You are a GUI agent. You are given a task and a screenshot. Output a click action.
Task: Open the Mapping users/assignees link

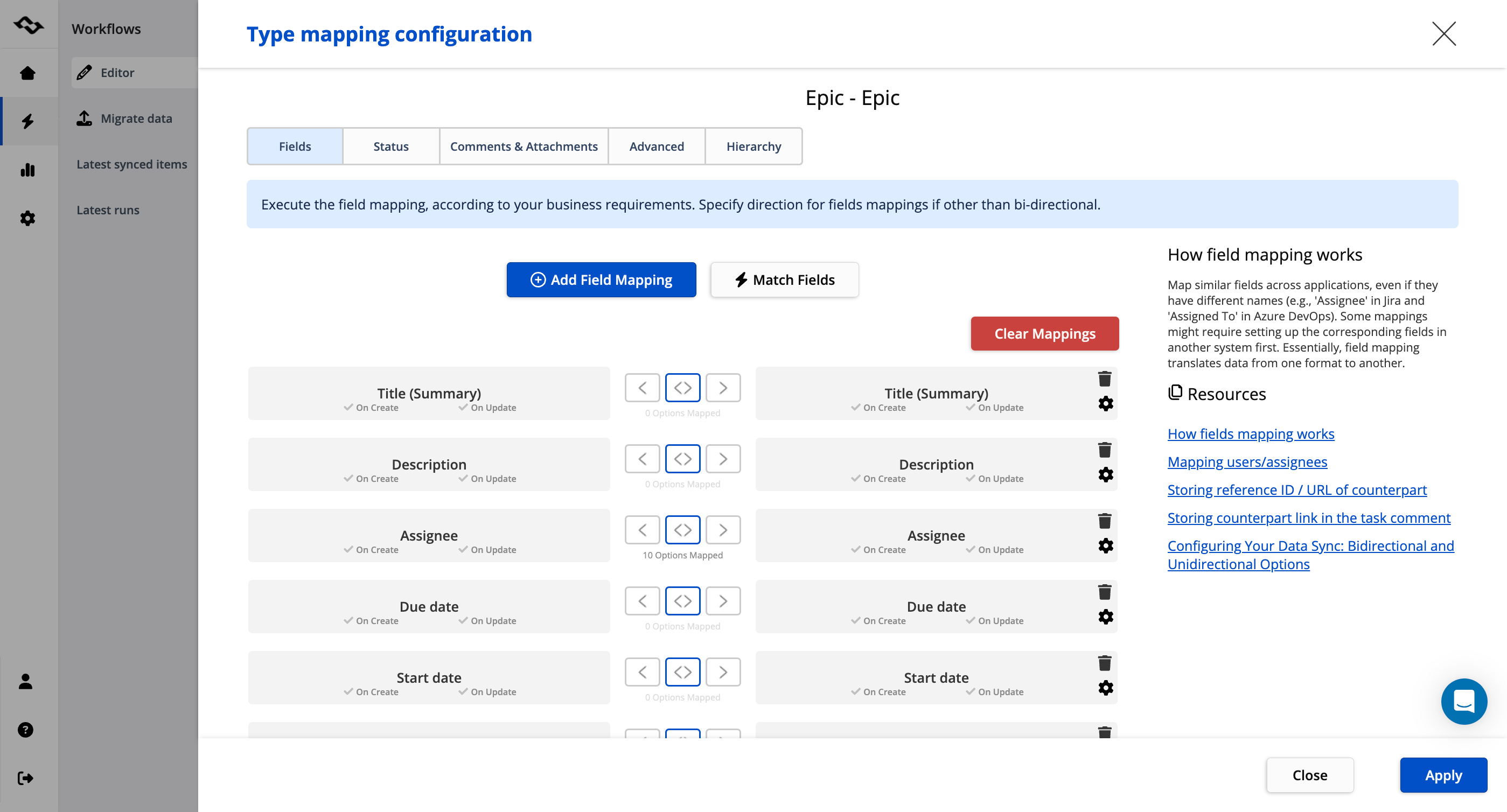[1247, 461]
